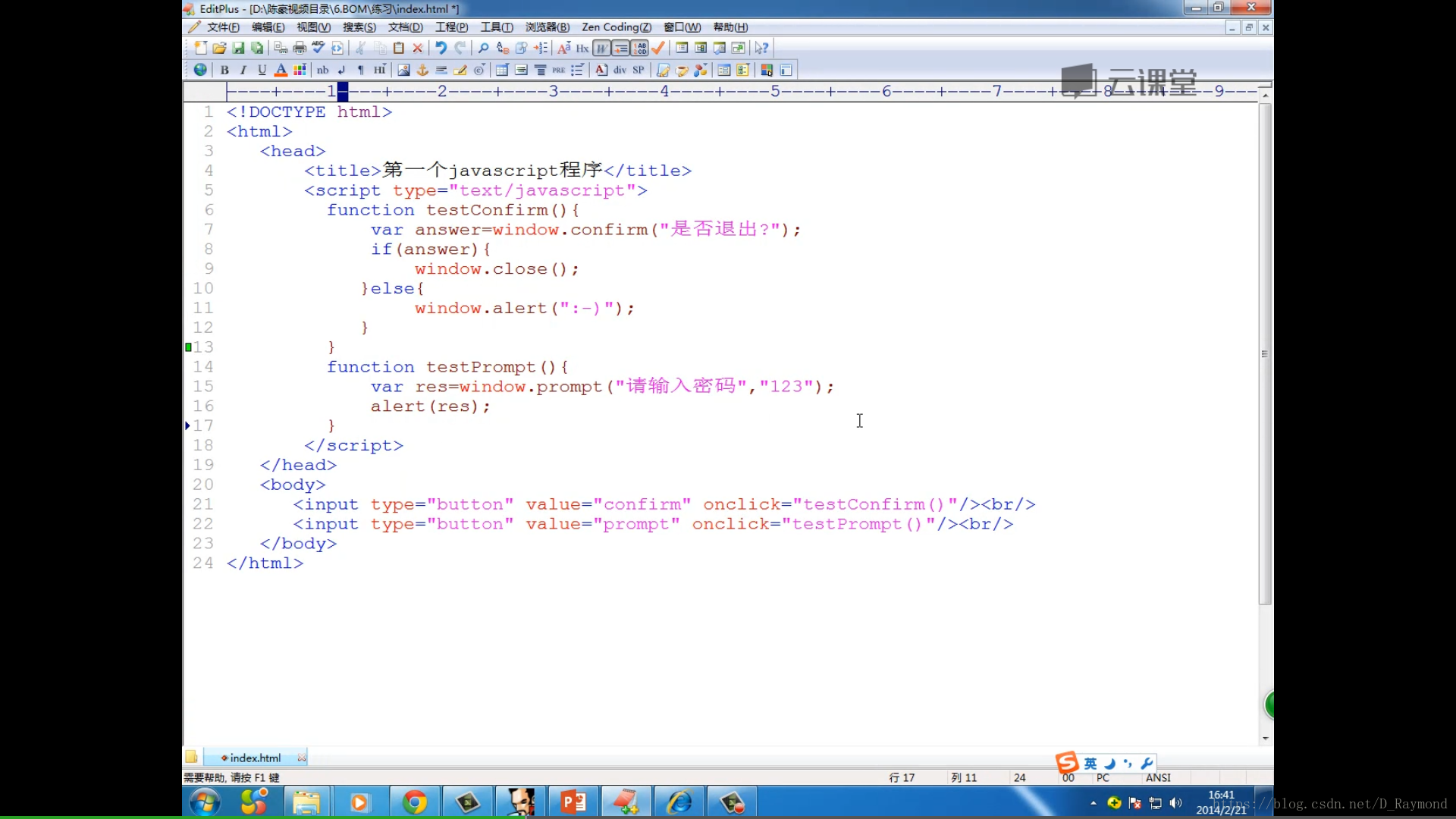Click the orange checkmark icon
The height and width of the screenshot is (819, 1456).
[658, 48]
